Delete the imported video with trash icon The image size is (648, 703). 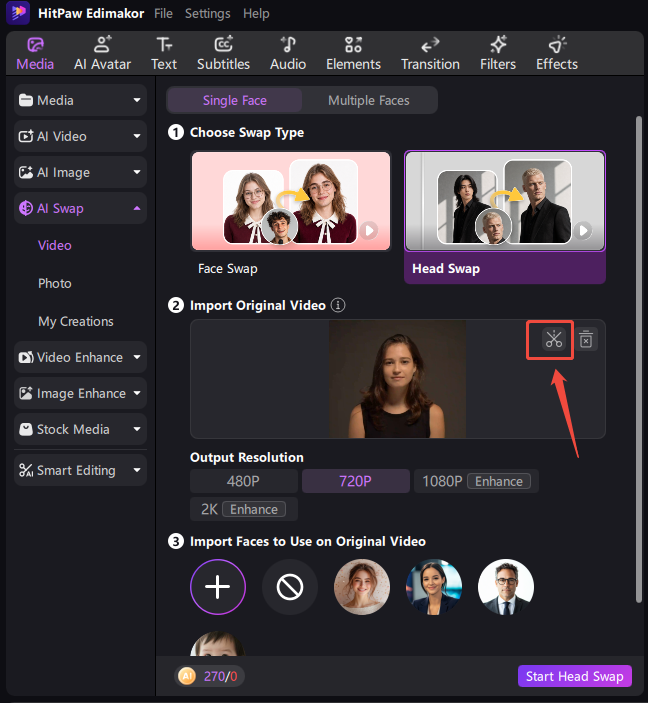click(586, 339)
